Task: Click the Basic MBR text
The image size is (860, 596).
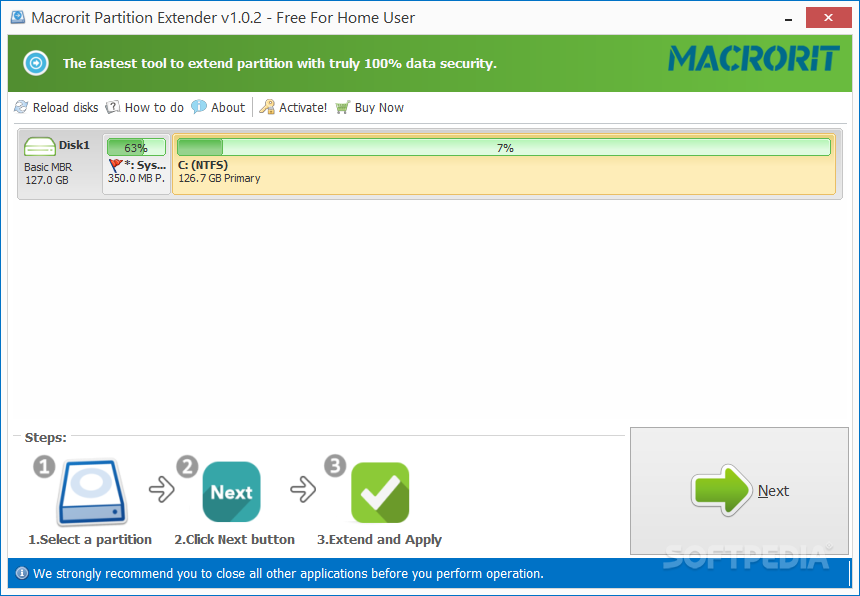Action: point(48,167)
